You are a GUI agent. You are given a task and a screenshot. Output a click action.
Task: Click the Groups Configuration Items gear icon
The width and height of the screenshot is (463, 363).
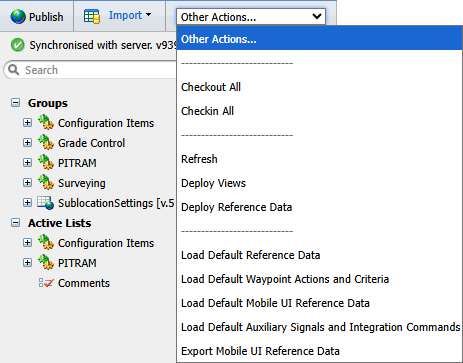coord(46,122)
